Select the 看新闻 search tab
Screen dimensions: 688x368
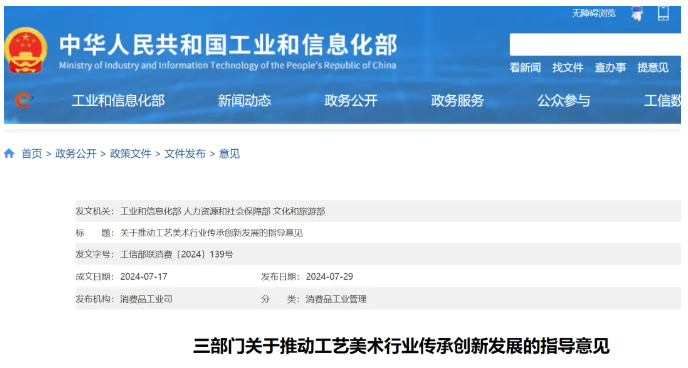[525, 68]
